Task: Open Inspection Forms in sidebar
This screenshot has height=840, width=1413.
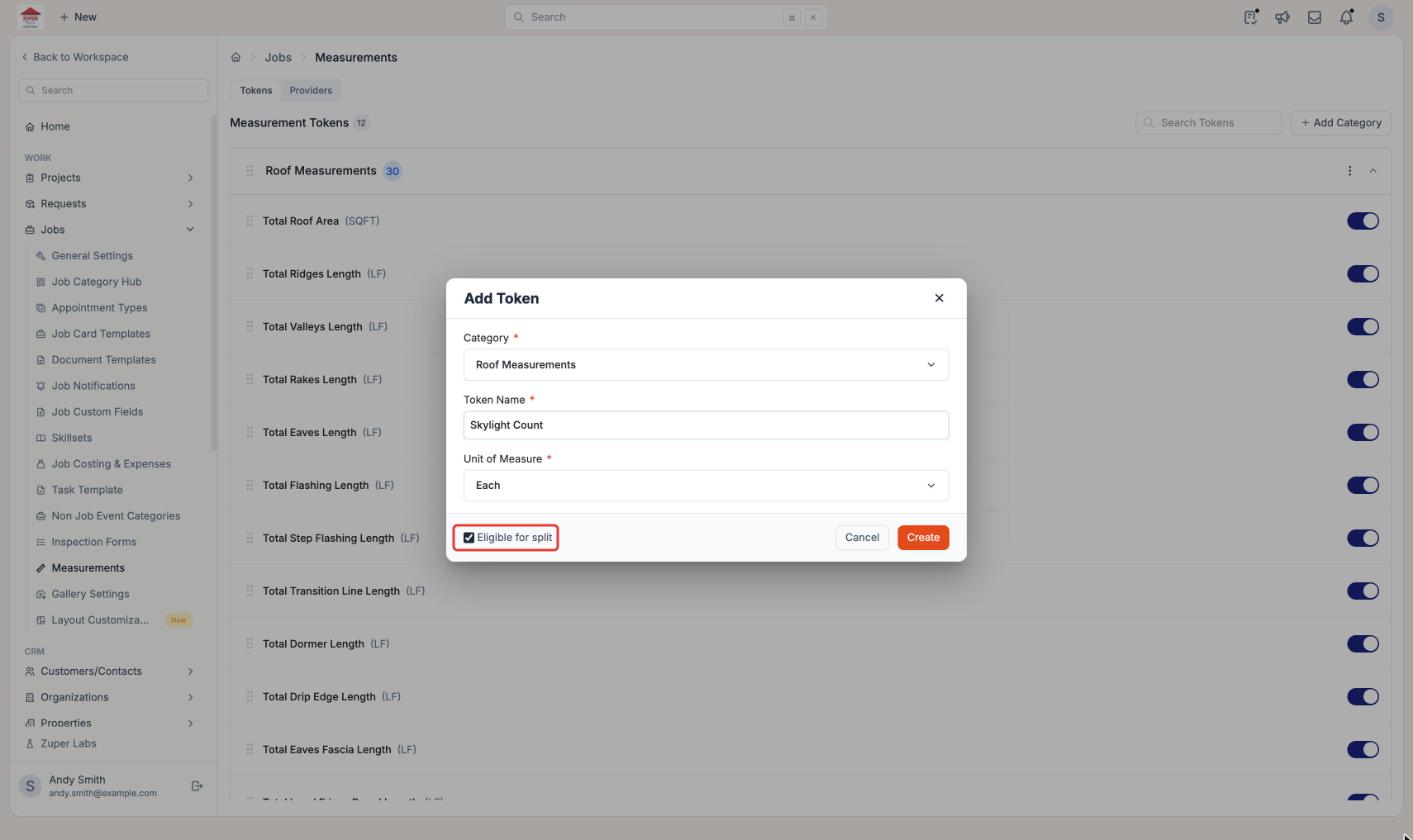Action: (94, 542)
